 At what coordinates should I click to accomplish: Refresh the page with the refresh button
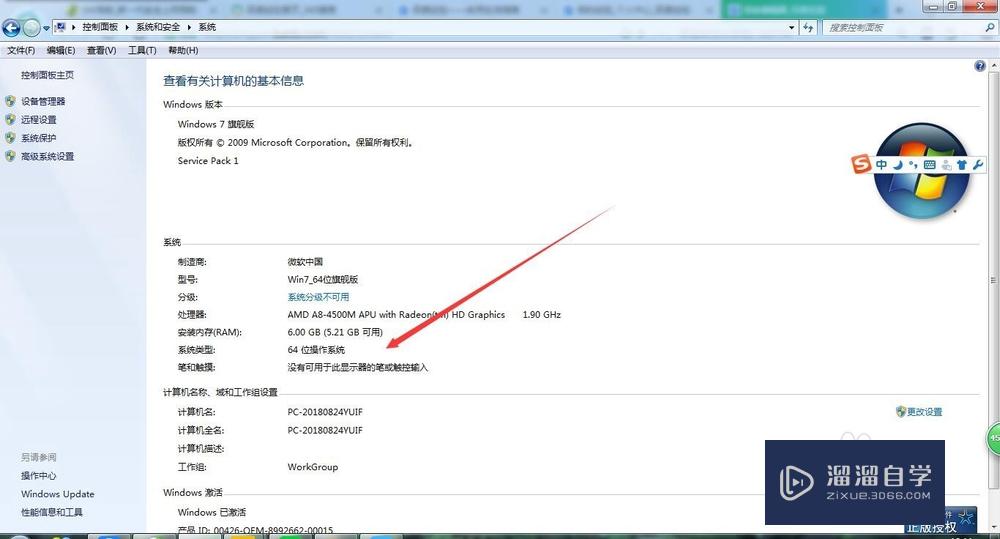tap(808, 27)
